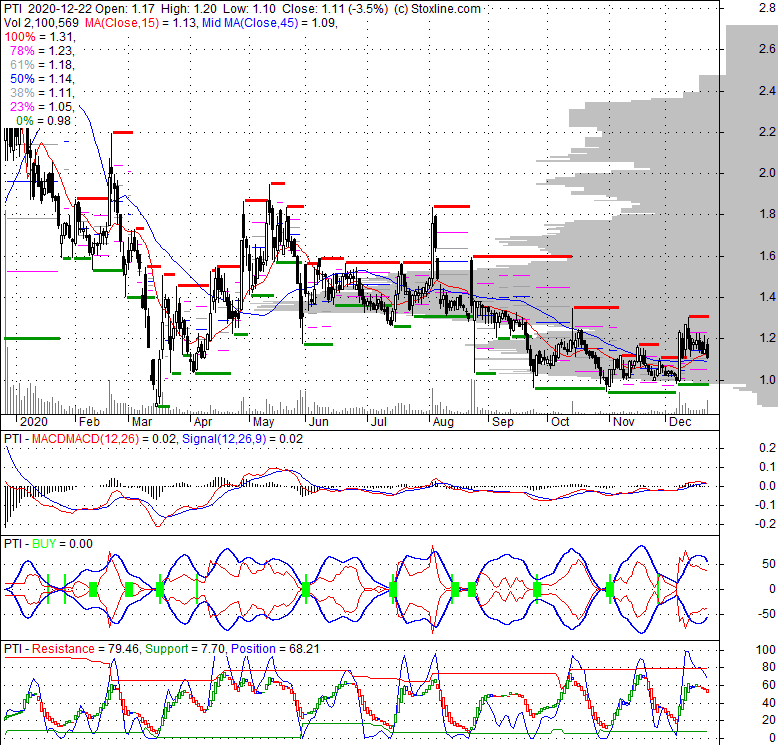Screen dimensions: 780x745
Task: Click the BUY panel axis value -50
Action: pos(767,614)
